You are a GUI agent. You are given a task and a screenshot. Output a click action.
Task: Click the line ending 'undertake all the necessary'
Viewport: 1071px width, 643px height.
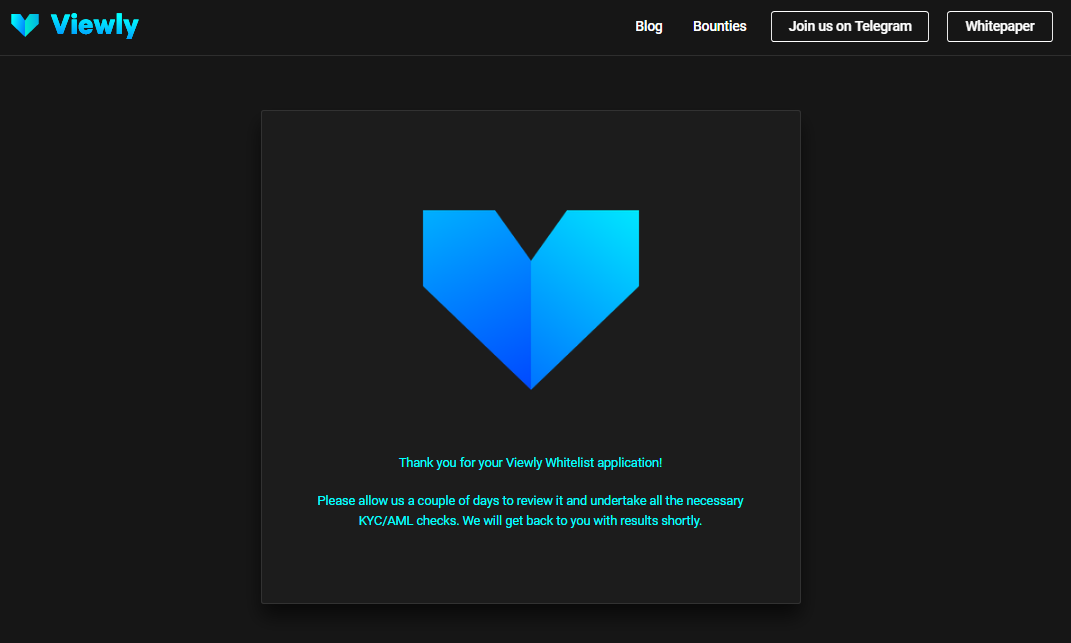click(x=531, y=501)
